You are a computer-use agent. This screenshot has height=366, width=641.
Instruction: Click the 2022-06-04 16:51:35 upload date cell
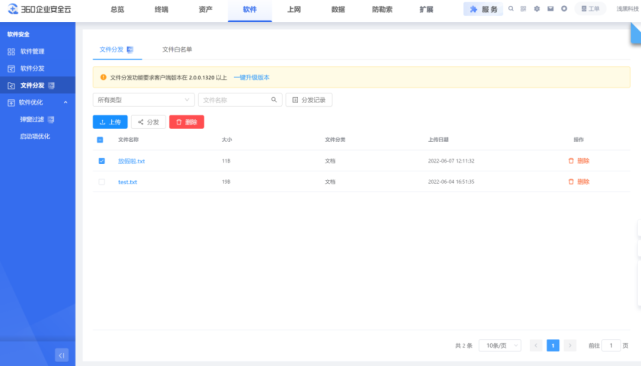(x=451, y=182)
